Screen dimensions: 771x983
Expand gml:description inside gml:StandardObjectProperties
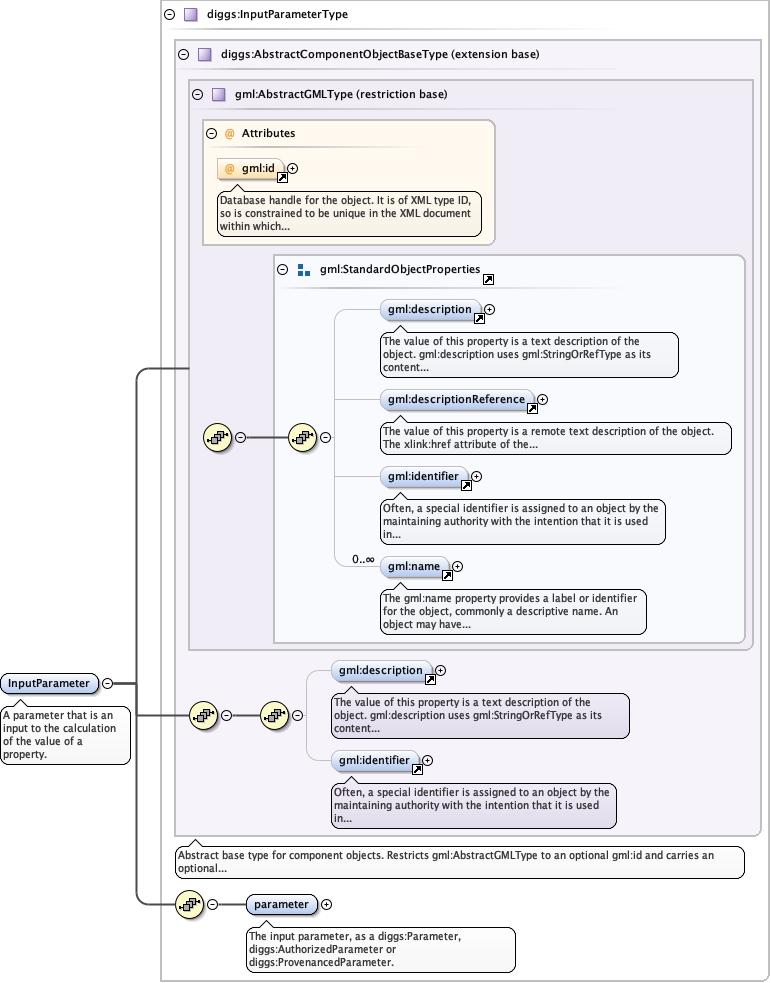click(x=490, y=310)
